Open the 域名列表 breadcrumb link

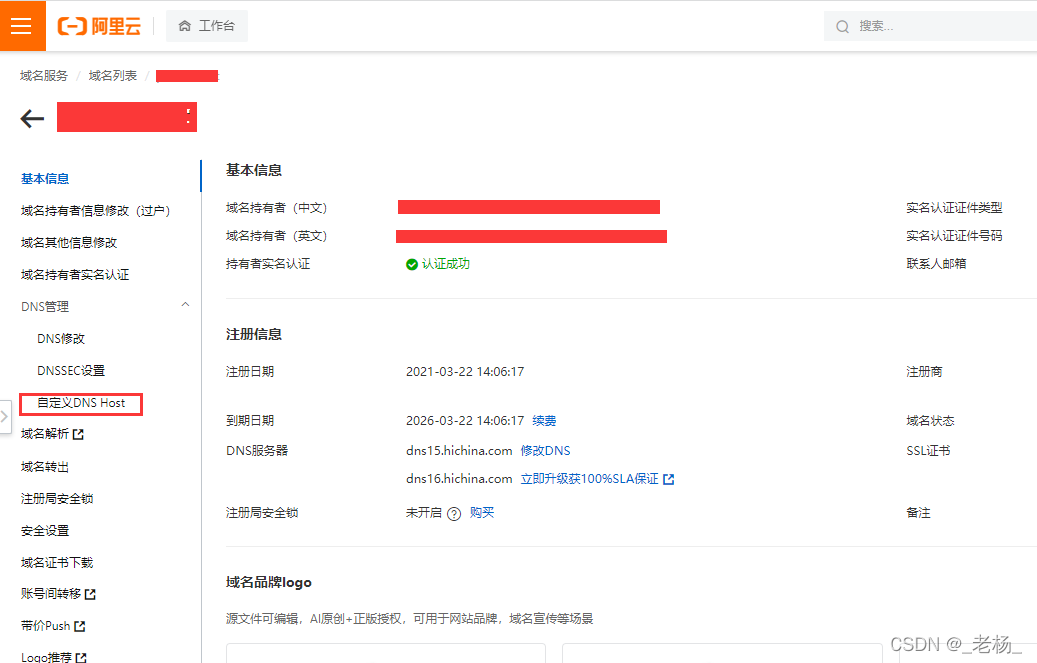[112, 74]
